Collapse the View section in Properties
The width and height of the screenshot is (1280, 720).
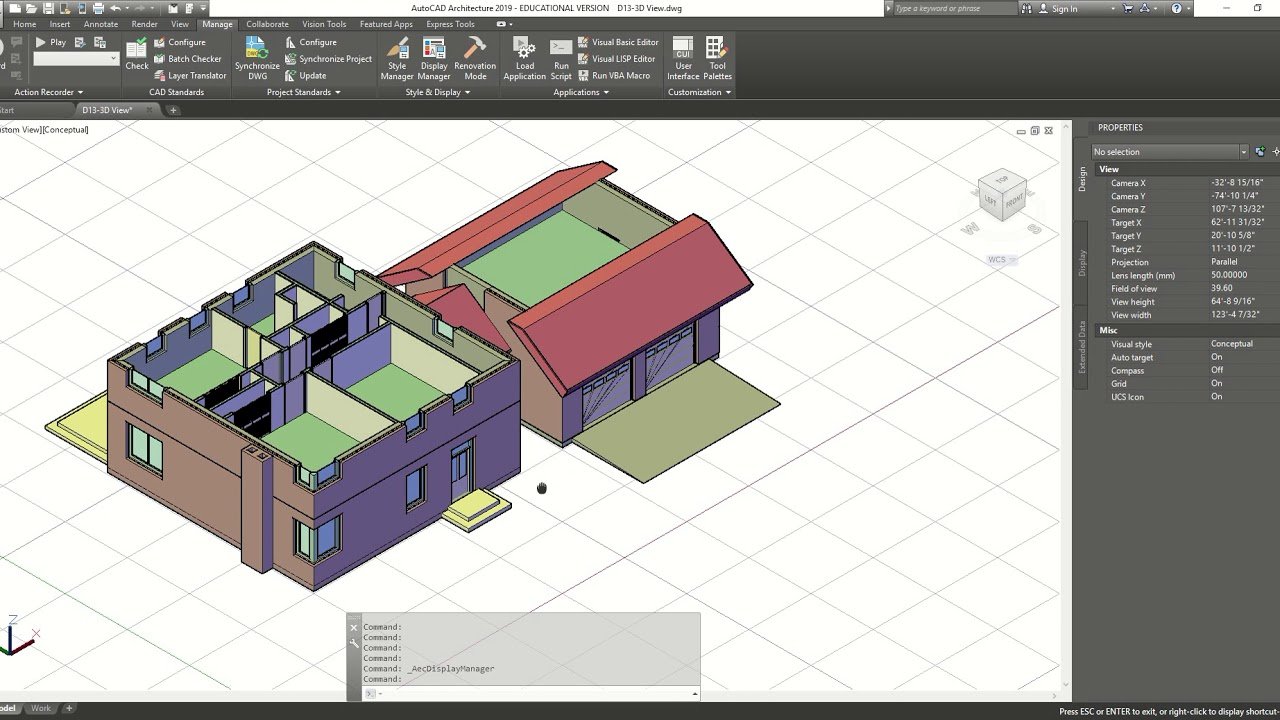pos(1186,169)
